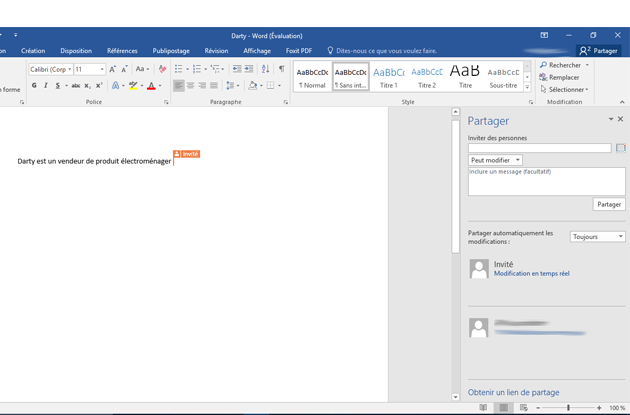The width and height of the screenshot is (630, 415).
Task: Center the text
Action: tap(190, 85)
